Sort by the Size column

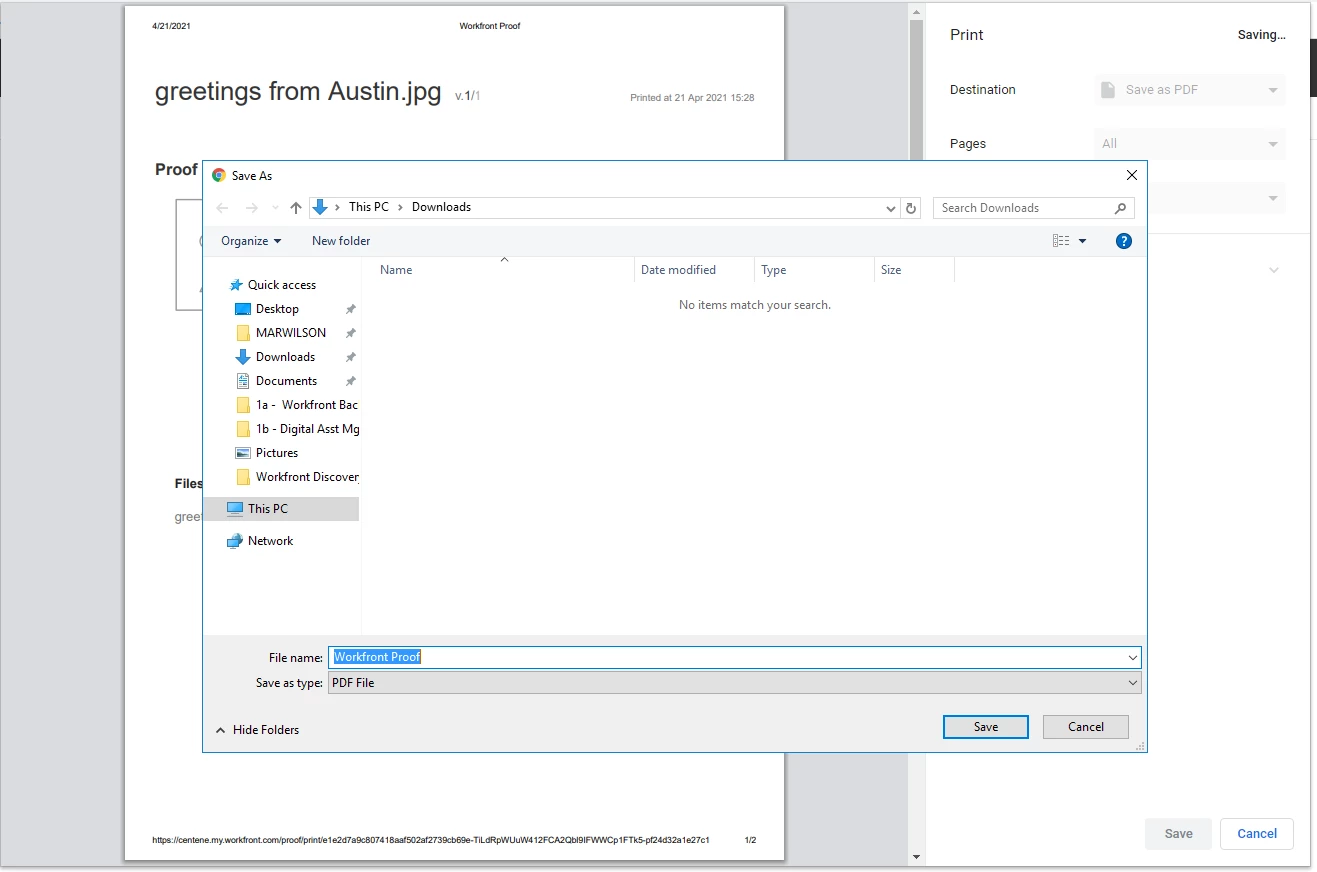click(891, 270)
